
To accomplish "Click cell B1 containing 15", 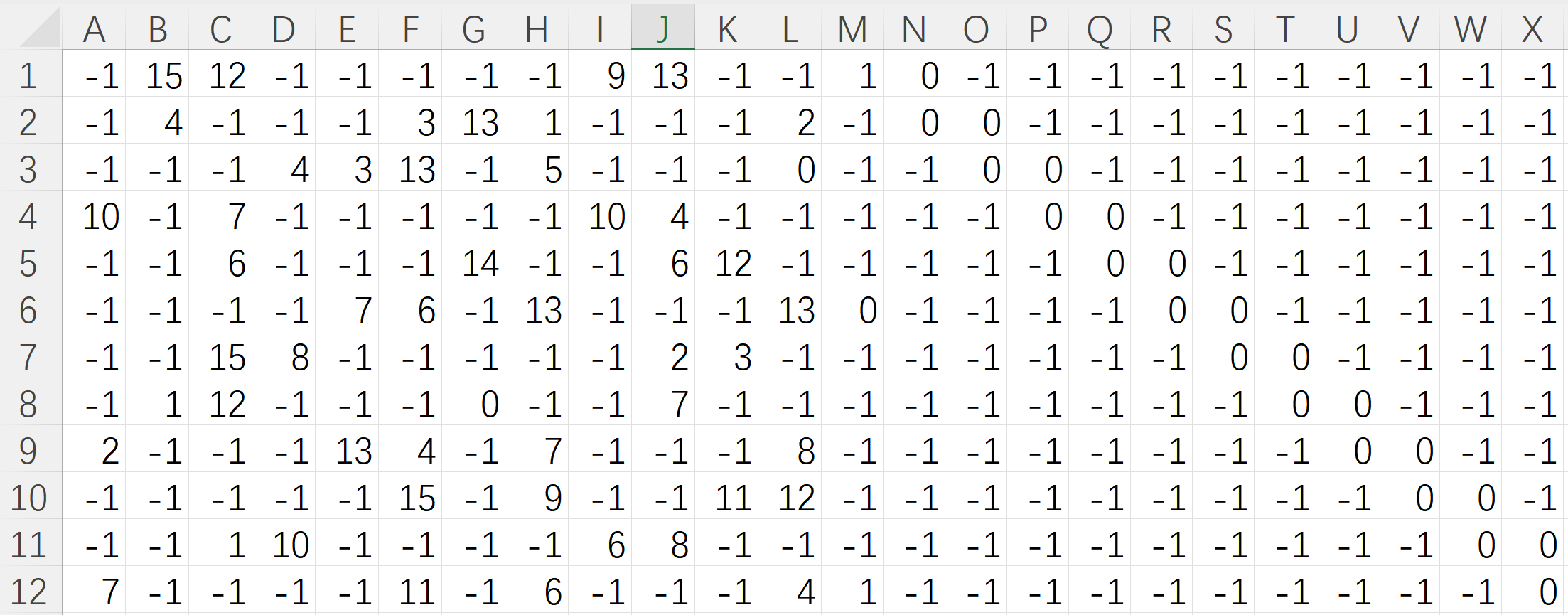I will (x=158, y=75).
